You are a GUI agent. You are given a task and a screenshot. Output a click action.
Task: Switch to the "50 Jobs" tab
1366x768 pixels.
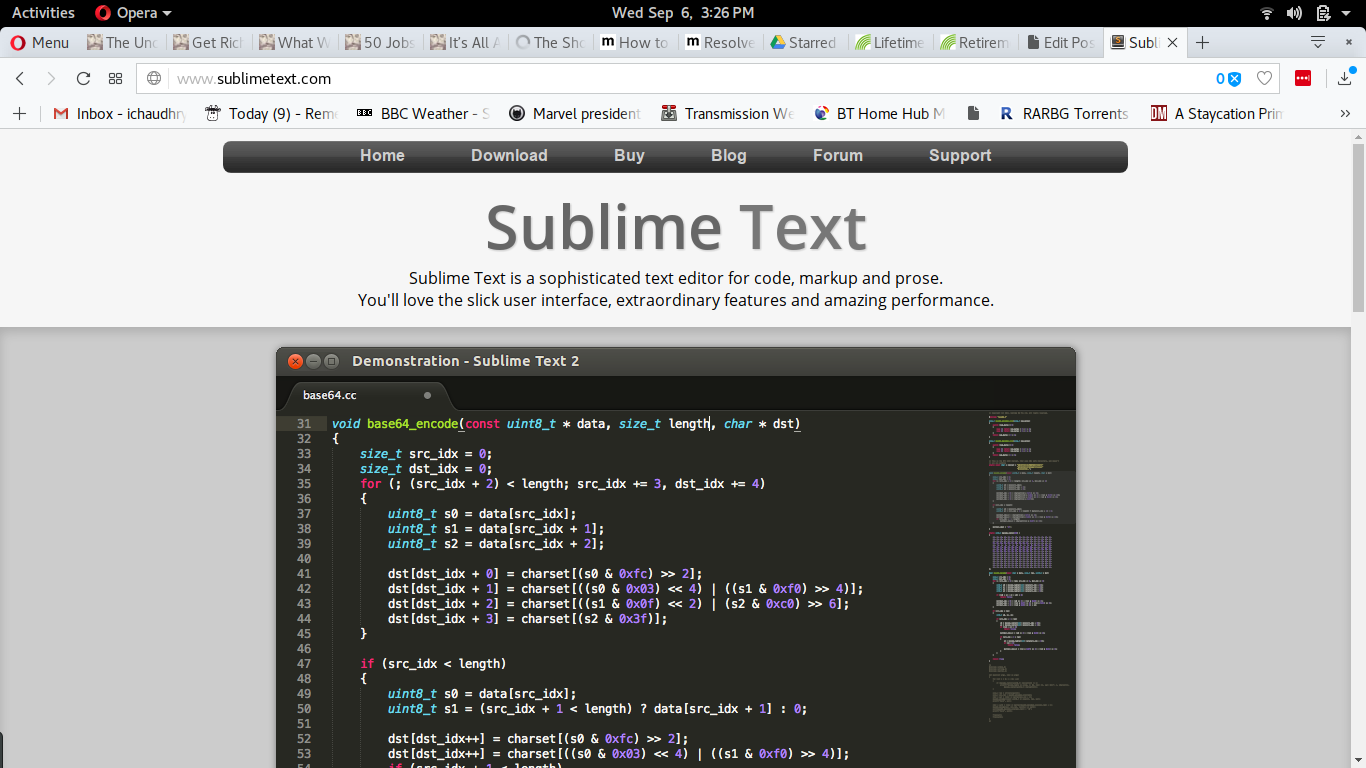click(x=379, y=42)
